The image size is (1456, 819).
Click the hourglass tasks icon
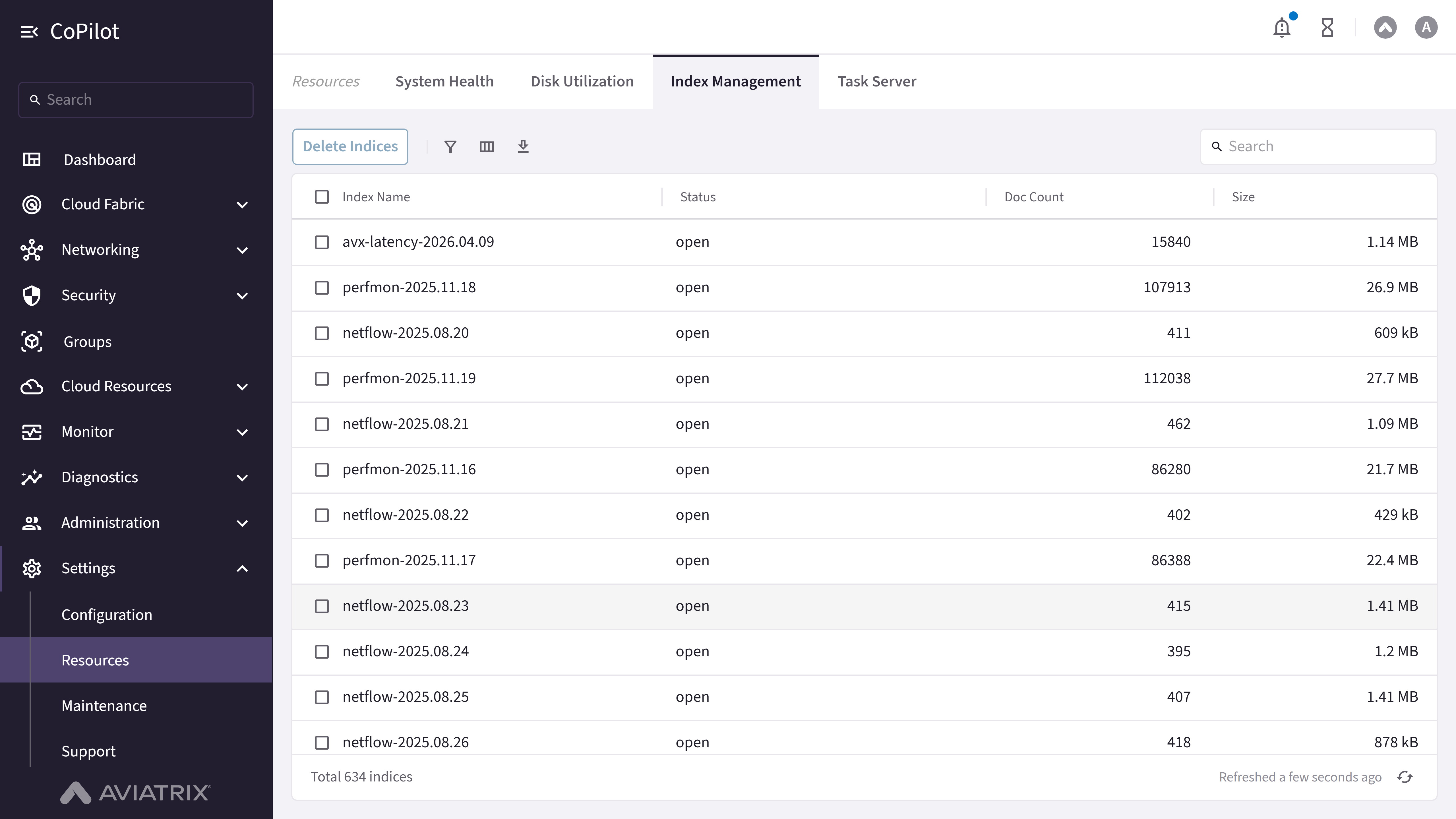pyautogui.click(x=1327, y=27)
